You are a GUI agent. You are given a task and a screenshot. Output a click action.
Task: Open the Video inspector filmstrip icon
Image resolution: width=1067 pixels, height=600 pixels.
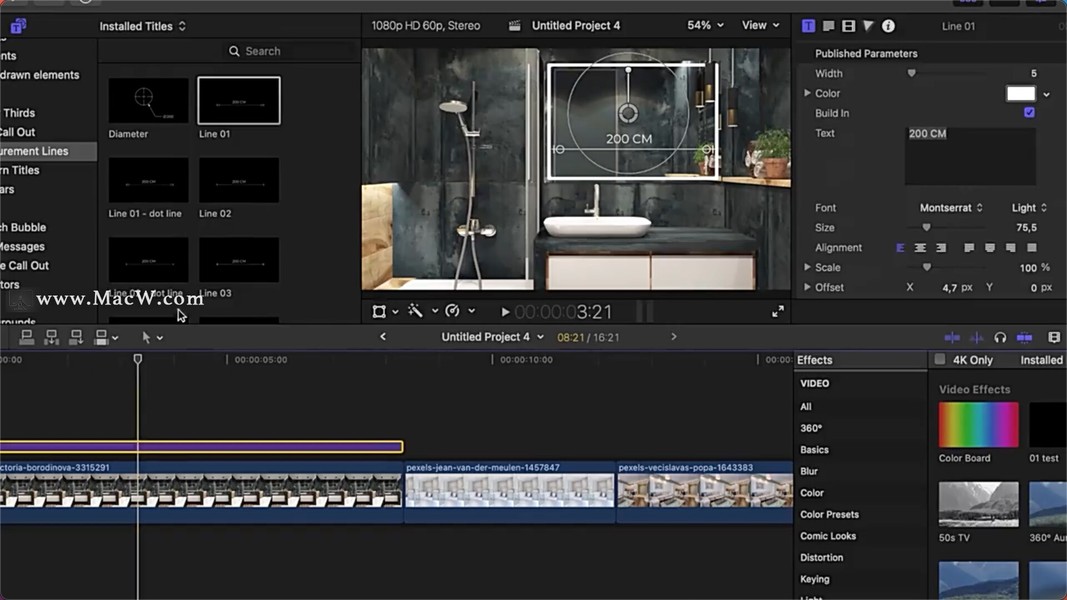(x=848, y=26)
